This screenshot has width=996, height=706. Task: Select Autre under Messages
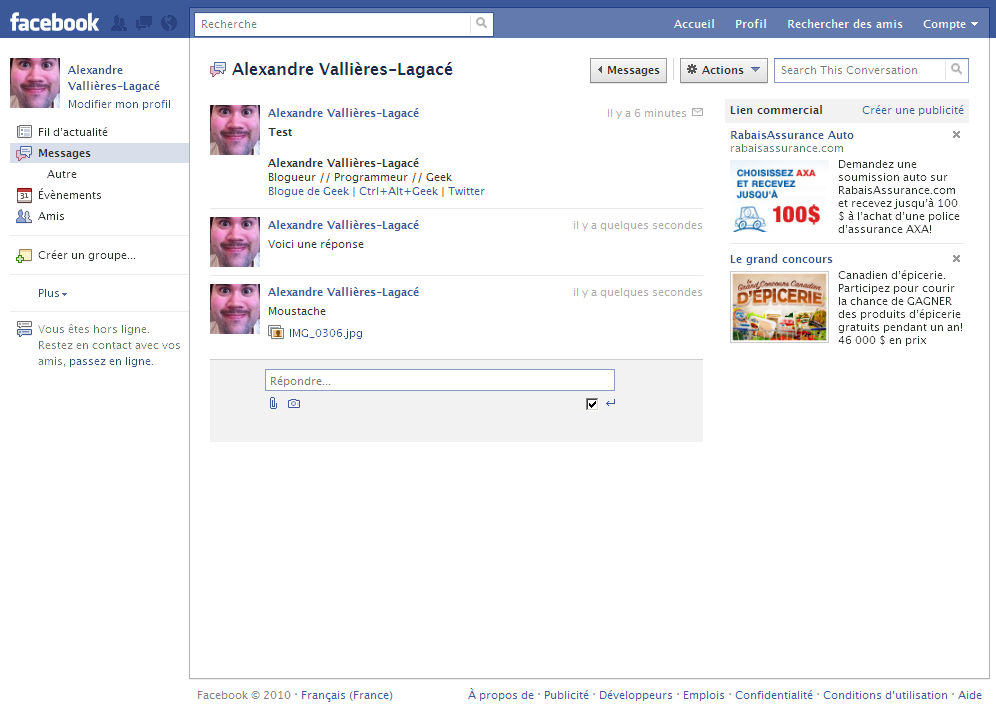[x=62, y=174]
